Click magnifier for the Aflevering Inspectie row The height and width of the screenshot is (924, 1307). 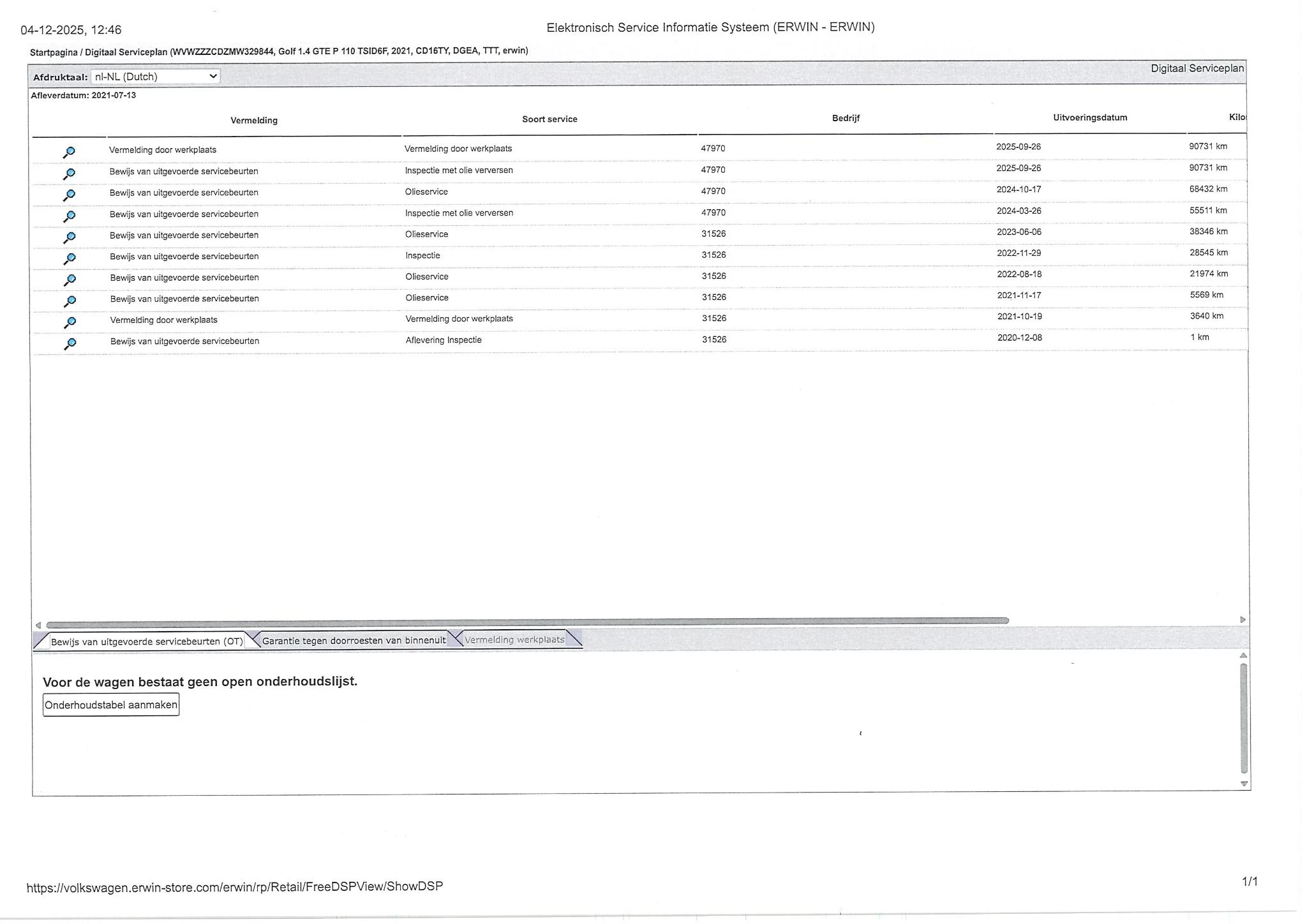tap(69, 343)
